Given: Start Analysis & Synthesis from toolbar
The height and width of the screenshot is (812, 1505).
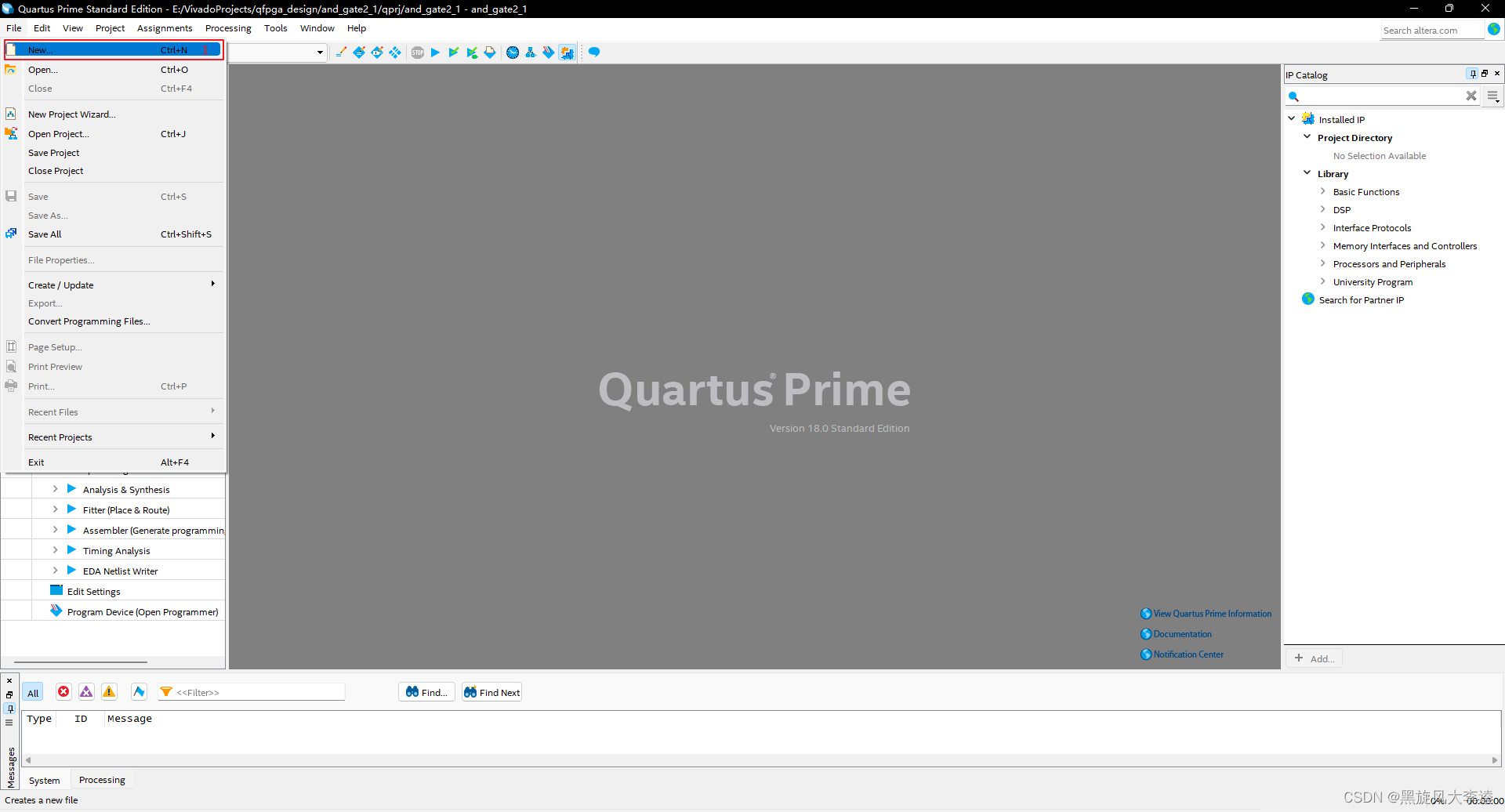Looking at the screenshot, I should (472, 53).
